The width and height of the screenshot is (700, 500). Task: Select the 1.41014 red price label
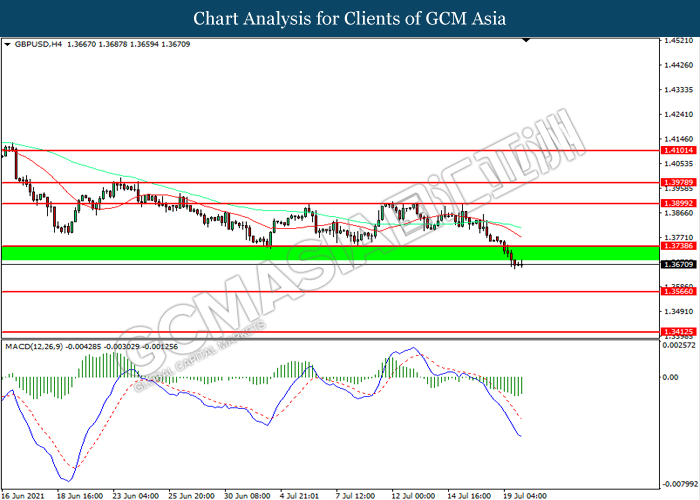pos(675,151)
